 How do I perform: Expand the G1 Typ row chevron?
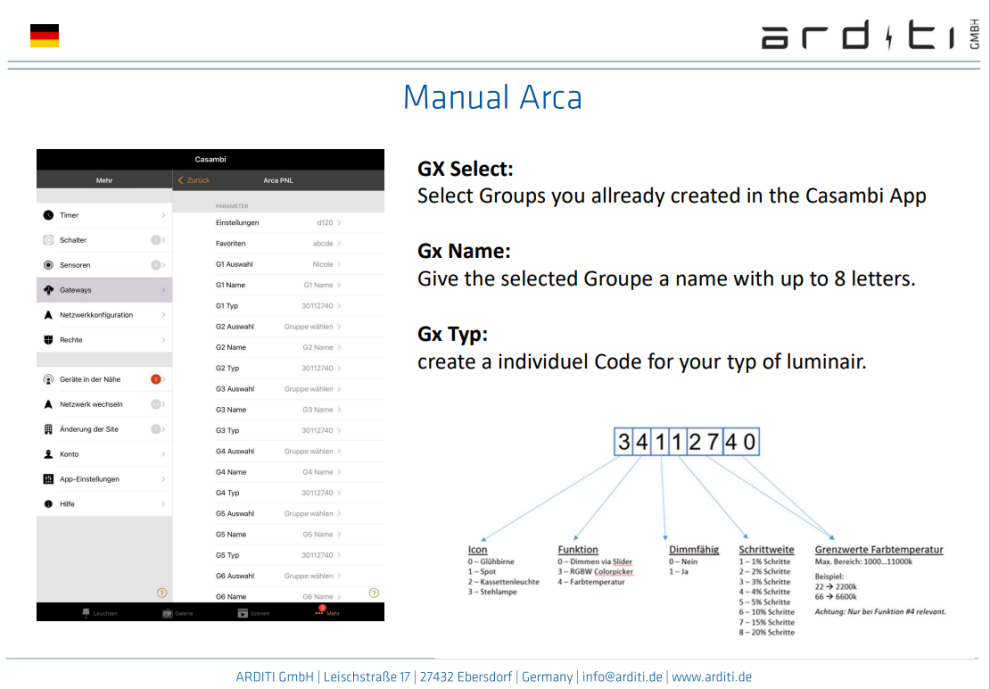click(339, 306)
